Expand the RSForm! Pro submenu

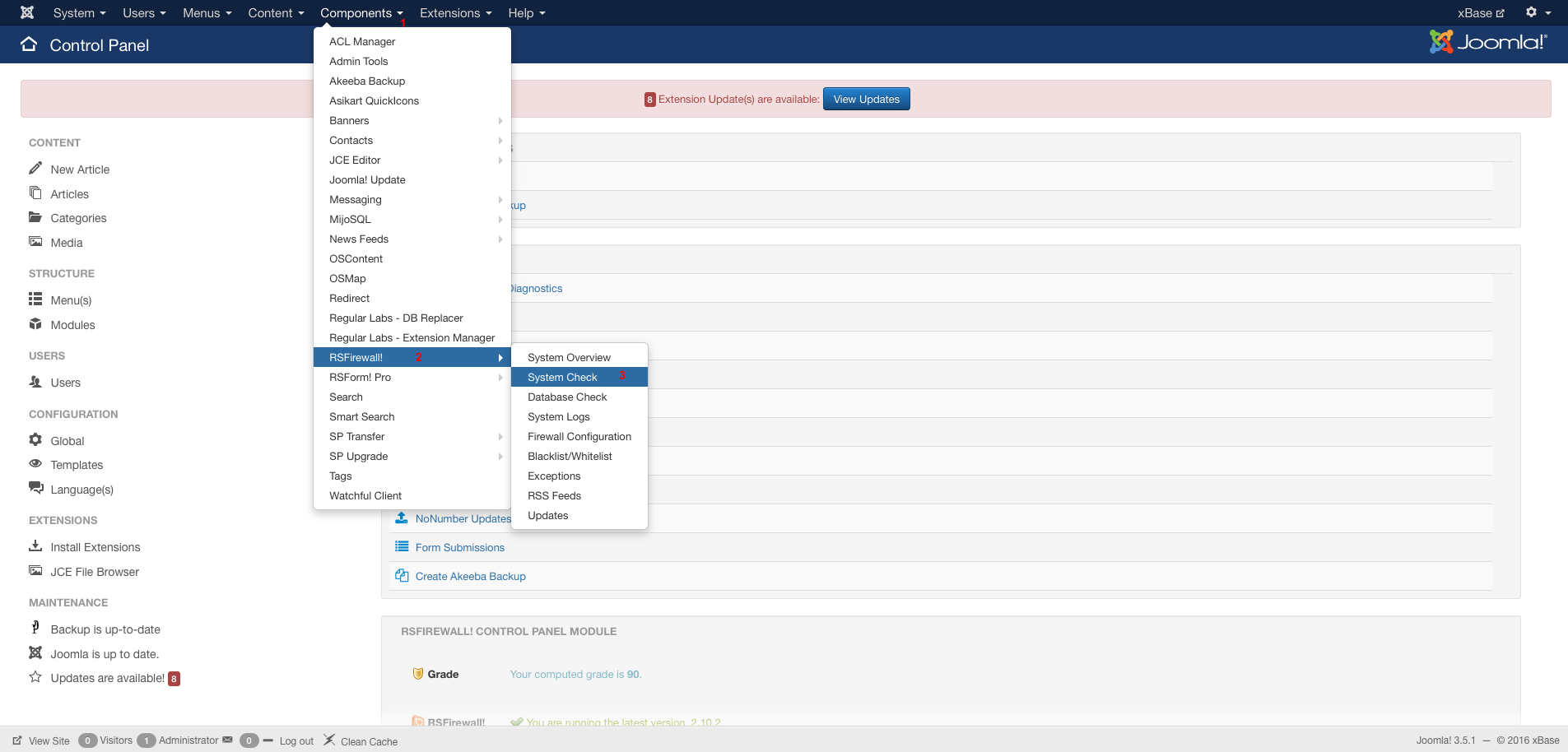coord(412,377)
